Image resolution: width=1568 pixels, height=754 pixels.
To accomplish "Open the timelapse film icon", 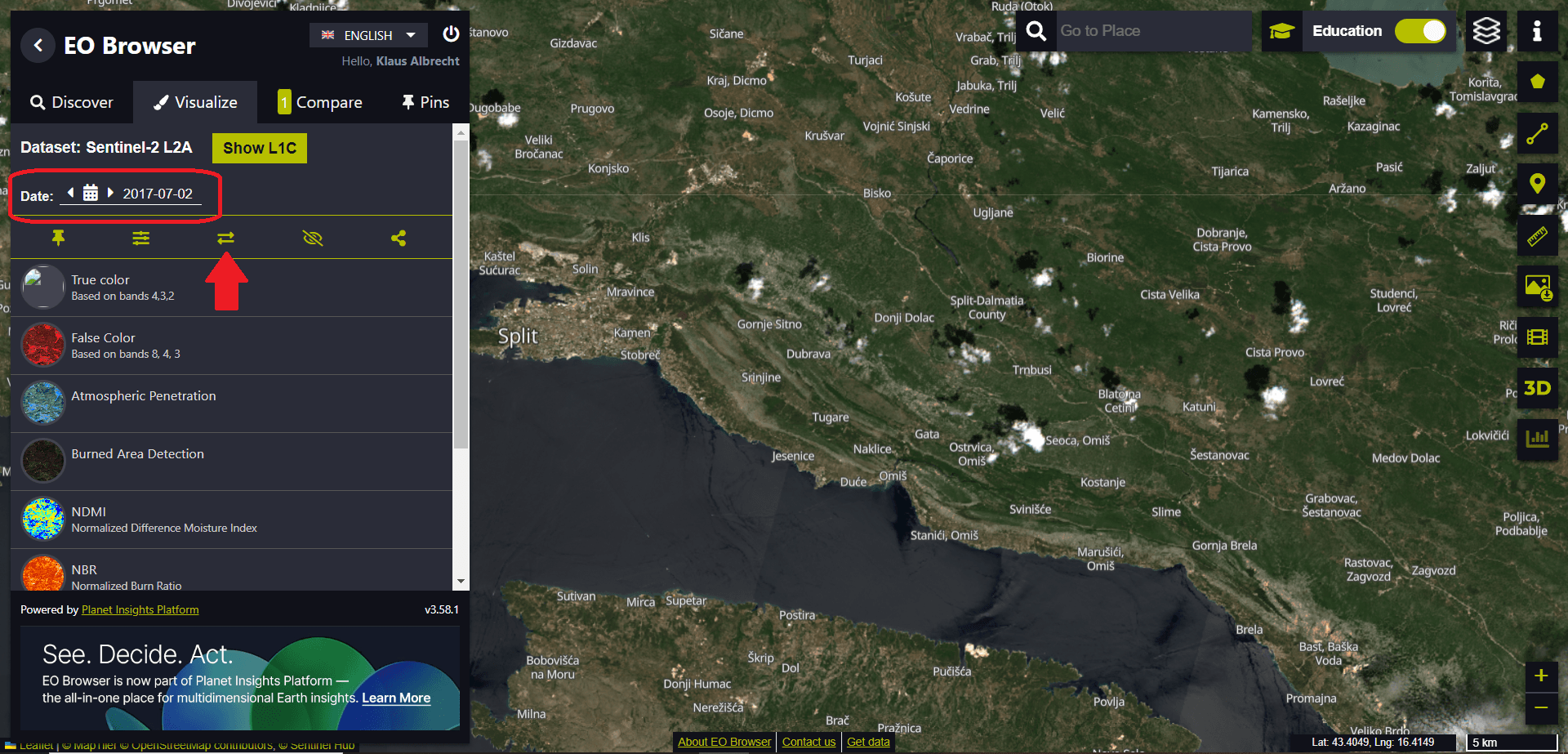I will click(1537, 337).
